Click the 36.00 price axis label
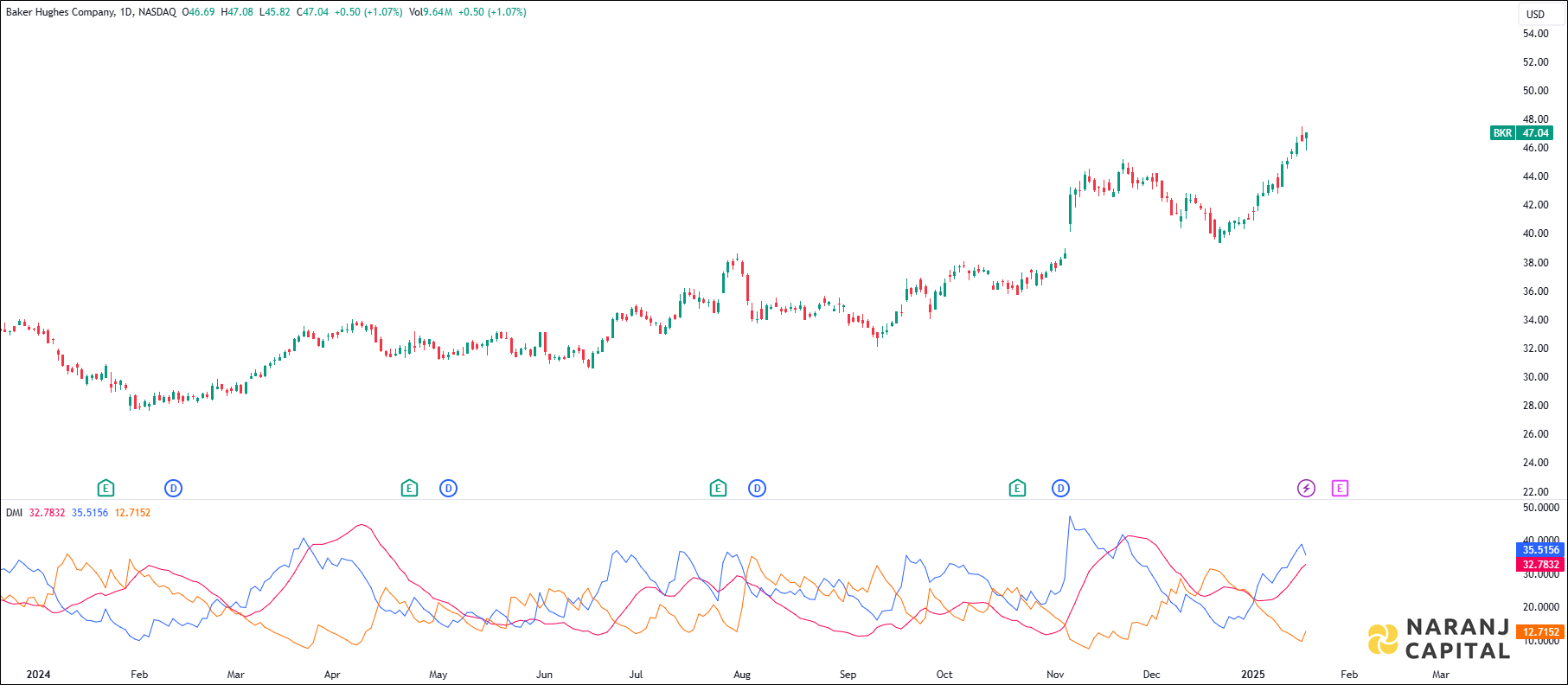1568x685 pixels. tap(1536, 291)
